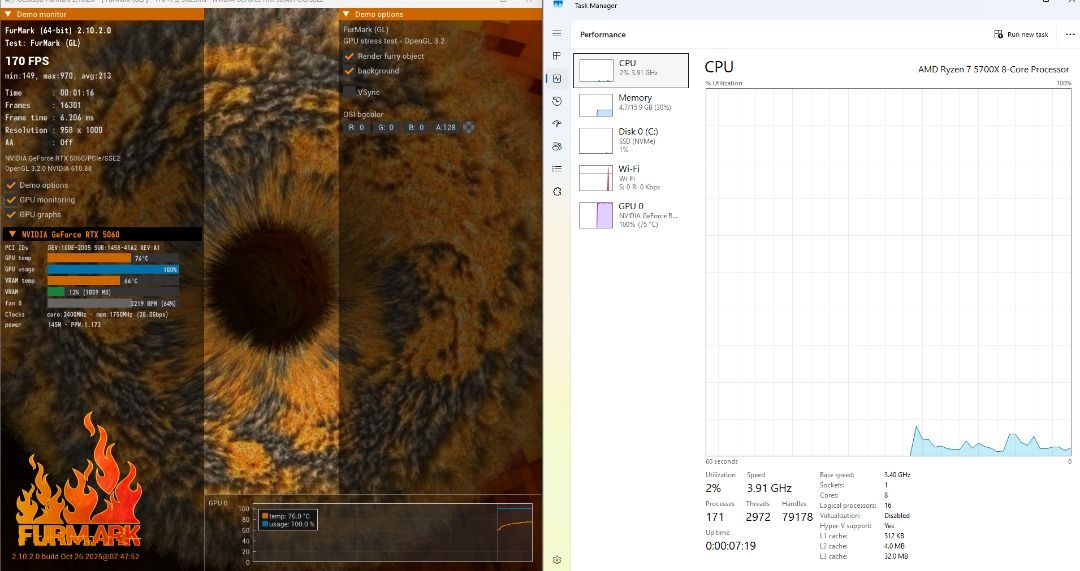Open the three-dot more options menu
The height and width of the screenshot is (571, 1080).
click(1070, 34)
